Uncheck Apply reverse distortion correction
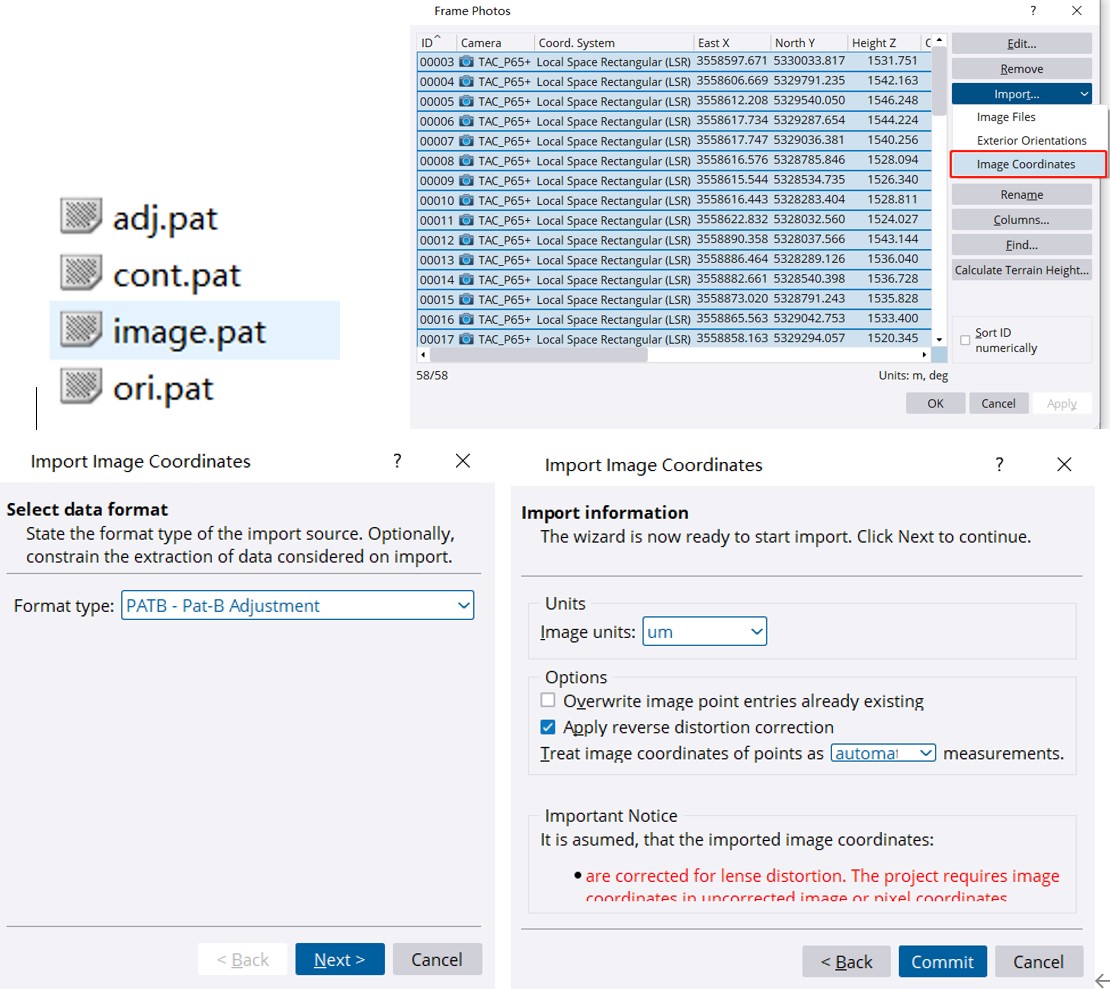Screen dimensions: 1110x989 click(548, 727)
